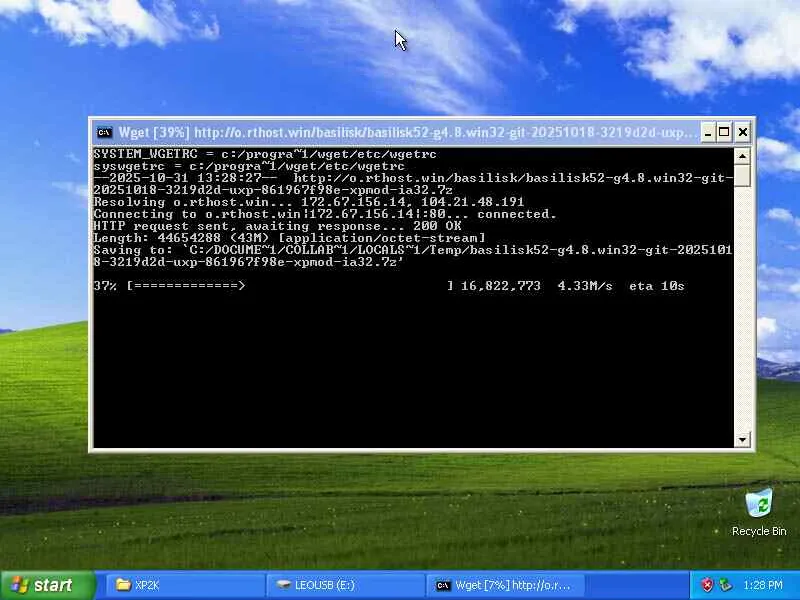Click the 'Connecting to o.rthost.win' line
Screen dimensions: 800x600
point(324,214)
